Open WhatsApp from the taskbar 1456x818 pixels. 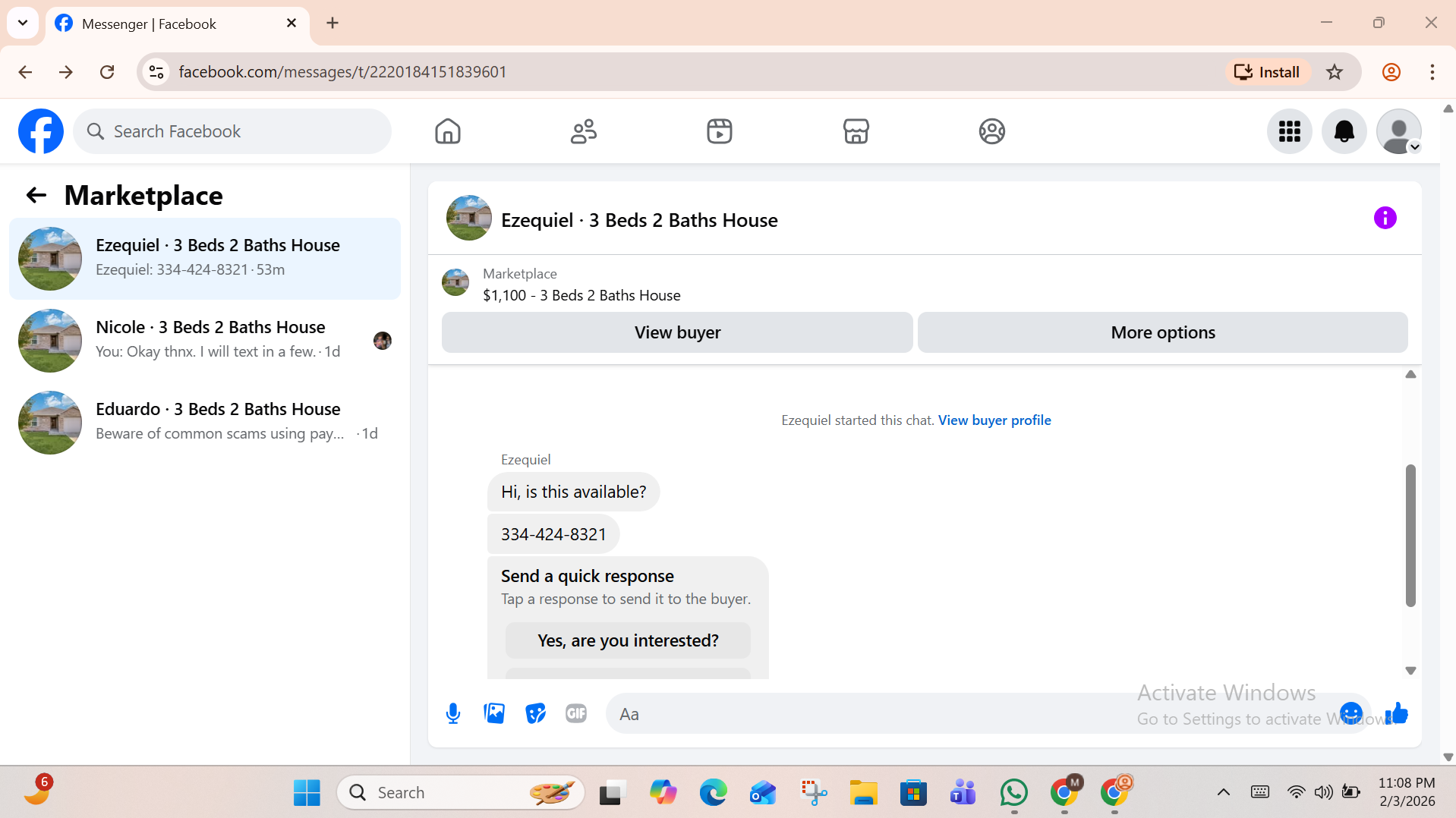pyautogui.click(x=1013, y=793)
